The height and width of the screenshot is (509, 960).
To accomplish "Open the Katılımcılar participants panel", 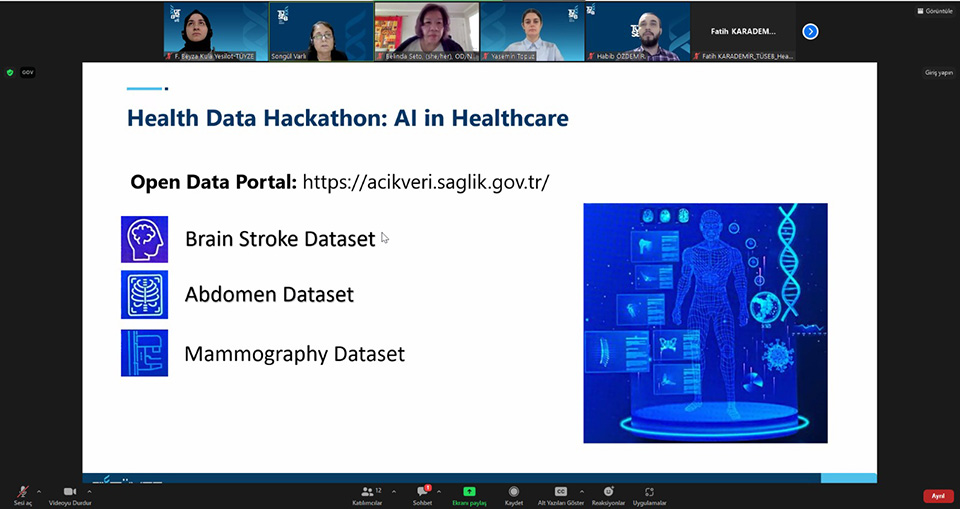I will click(368, 493).
